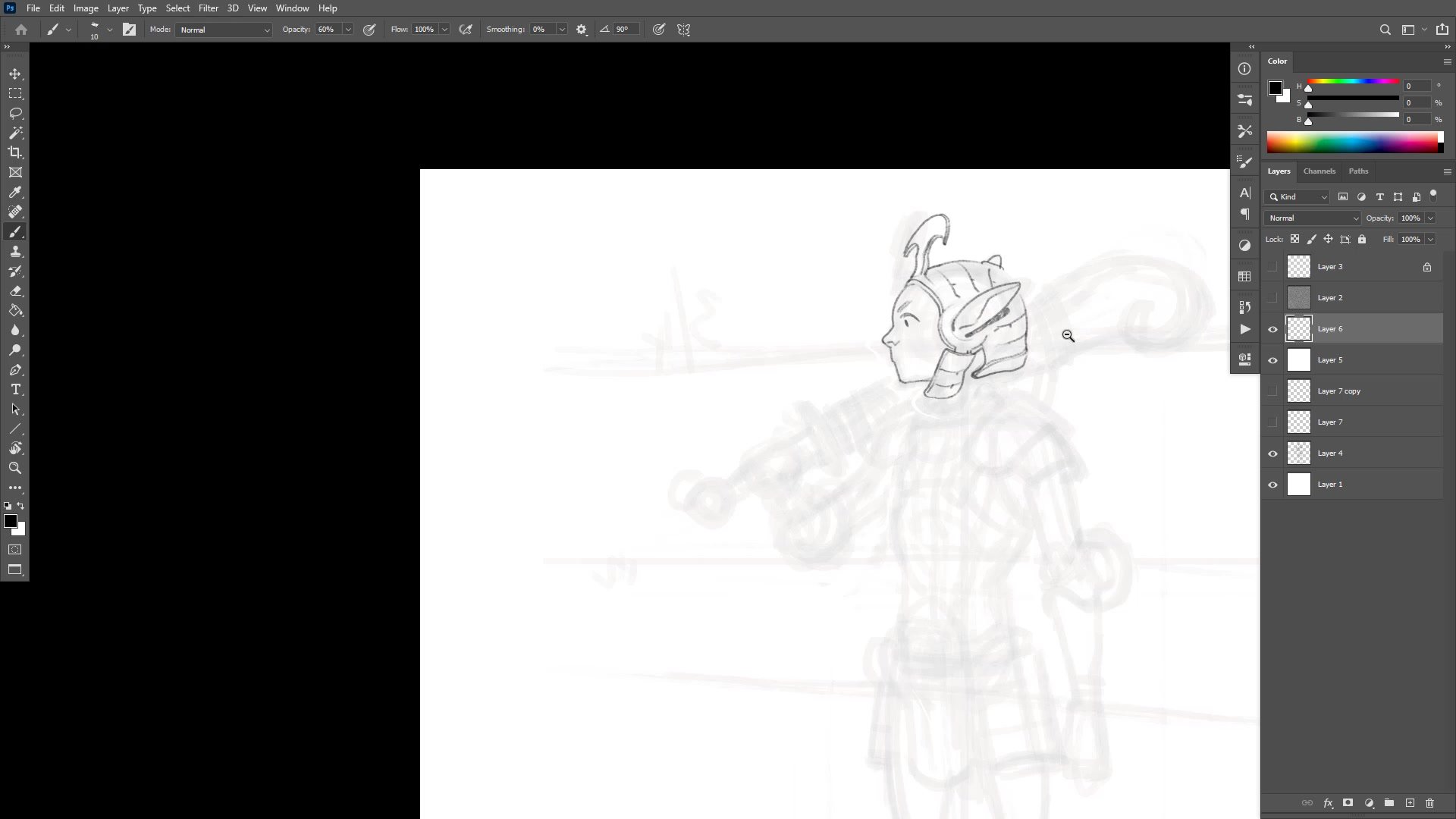The height and width of the screenshot is (819, 1456).
Task: Select the Lasso tool
Action: pyautogui.click(x=15, y=113)
